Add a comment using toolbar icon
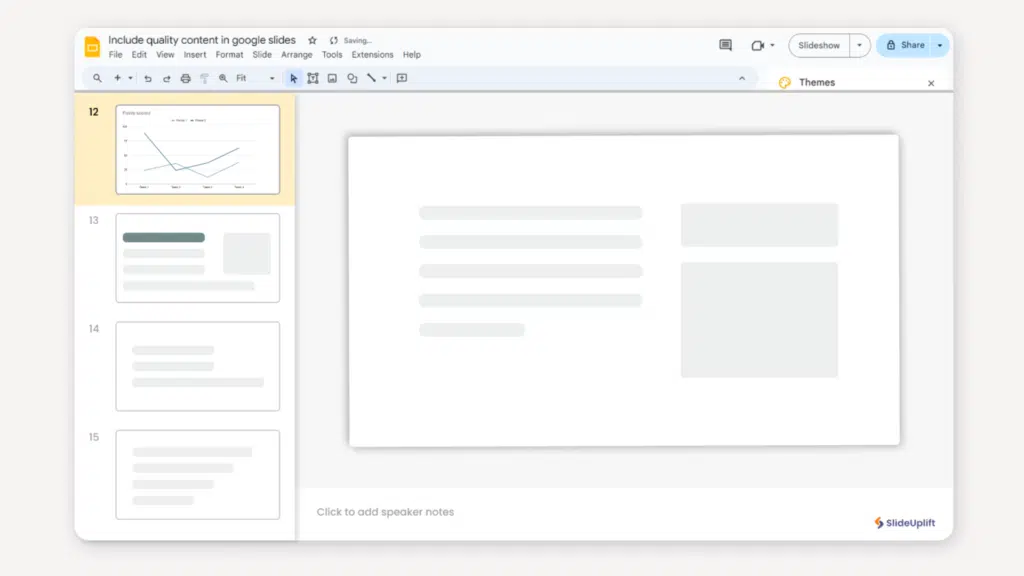Screen dimensions: 1024x576 click(402, 78)
